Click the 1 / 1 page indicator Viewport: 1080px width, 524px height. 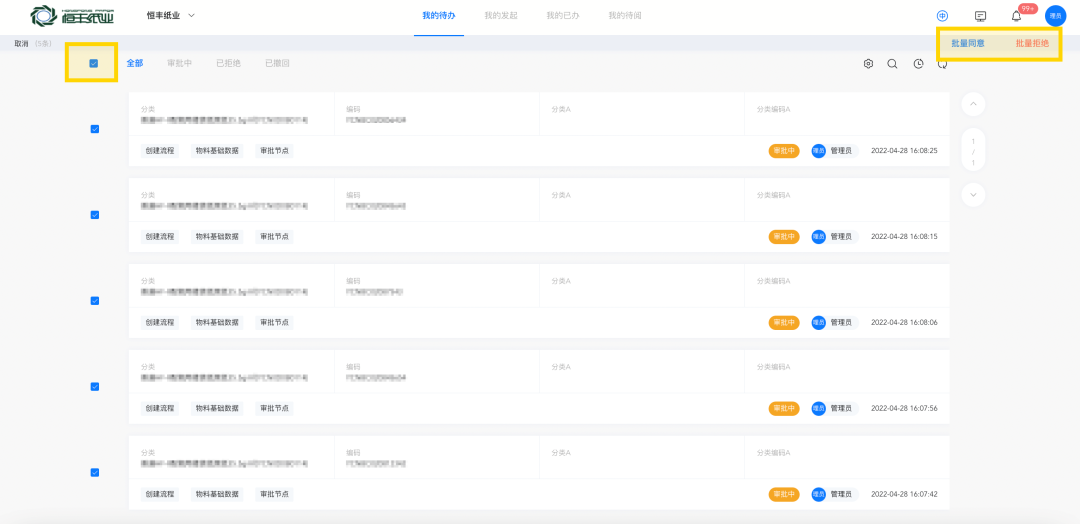pos(973,151)
